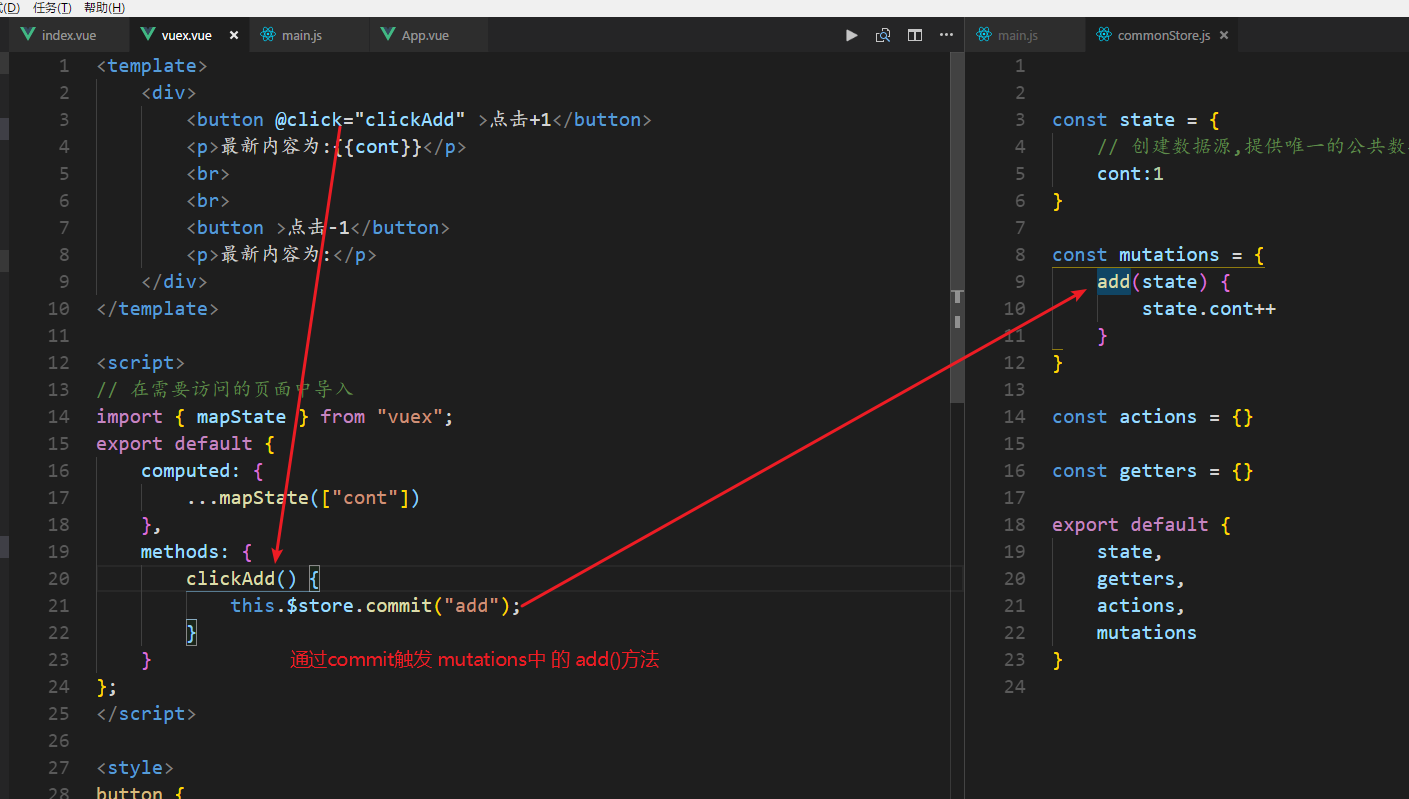
Task: Click getters, export entry on line 20
Action: pyautogui.click(x=1141, y=579)
